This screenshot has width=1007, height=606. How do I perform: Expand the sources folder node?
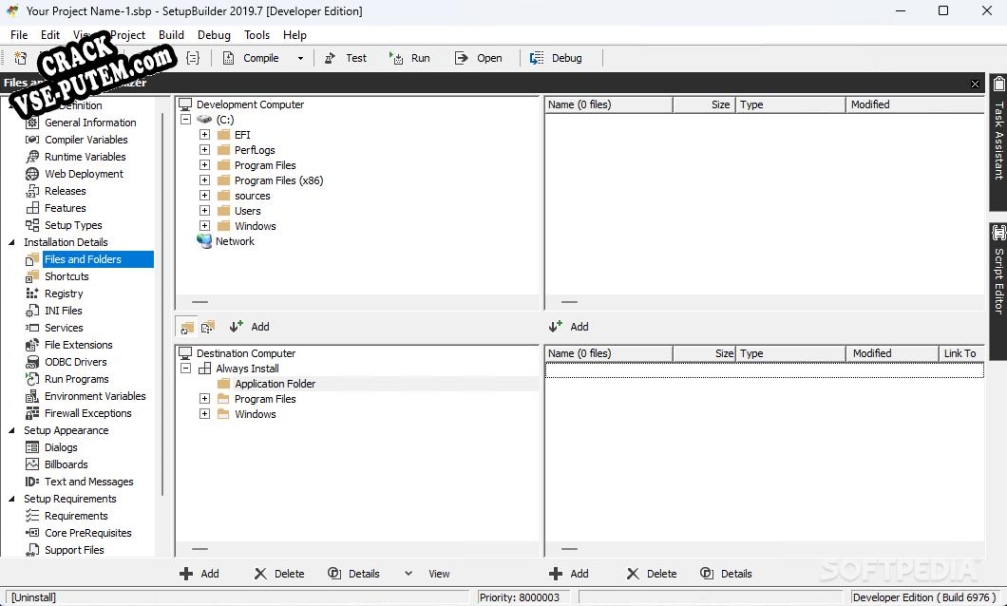click(x=204, y=196)
